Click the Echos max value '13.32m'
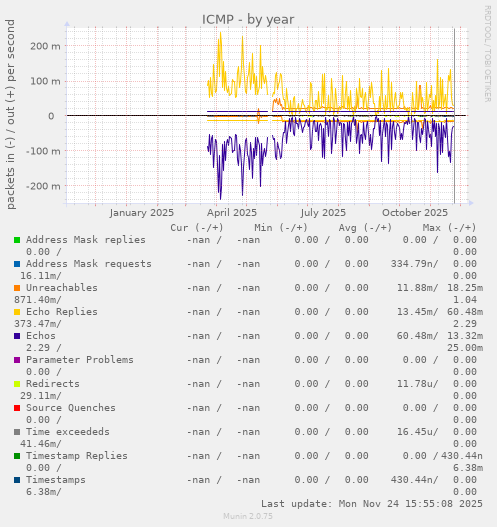497x527 pixels. pyautogui.click(x=465, y=335)
